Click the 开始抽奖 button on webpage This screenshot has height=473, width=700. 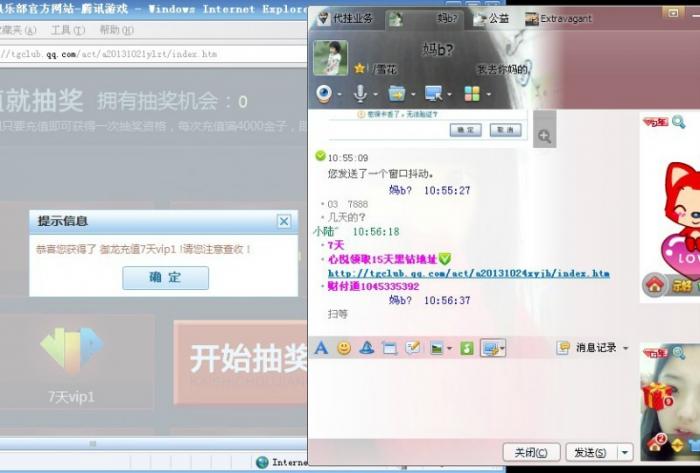coord(241,362)
